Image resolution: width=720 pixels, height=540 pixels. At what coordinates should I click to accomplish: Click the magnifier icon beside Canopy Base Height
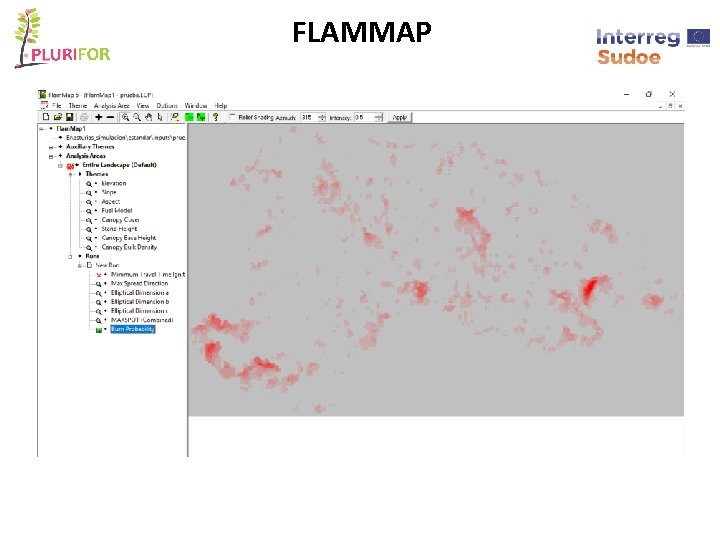coord(89,239)
